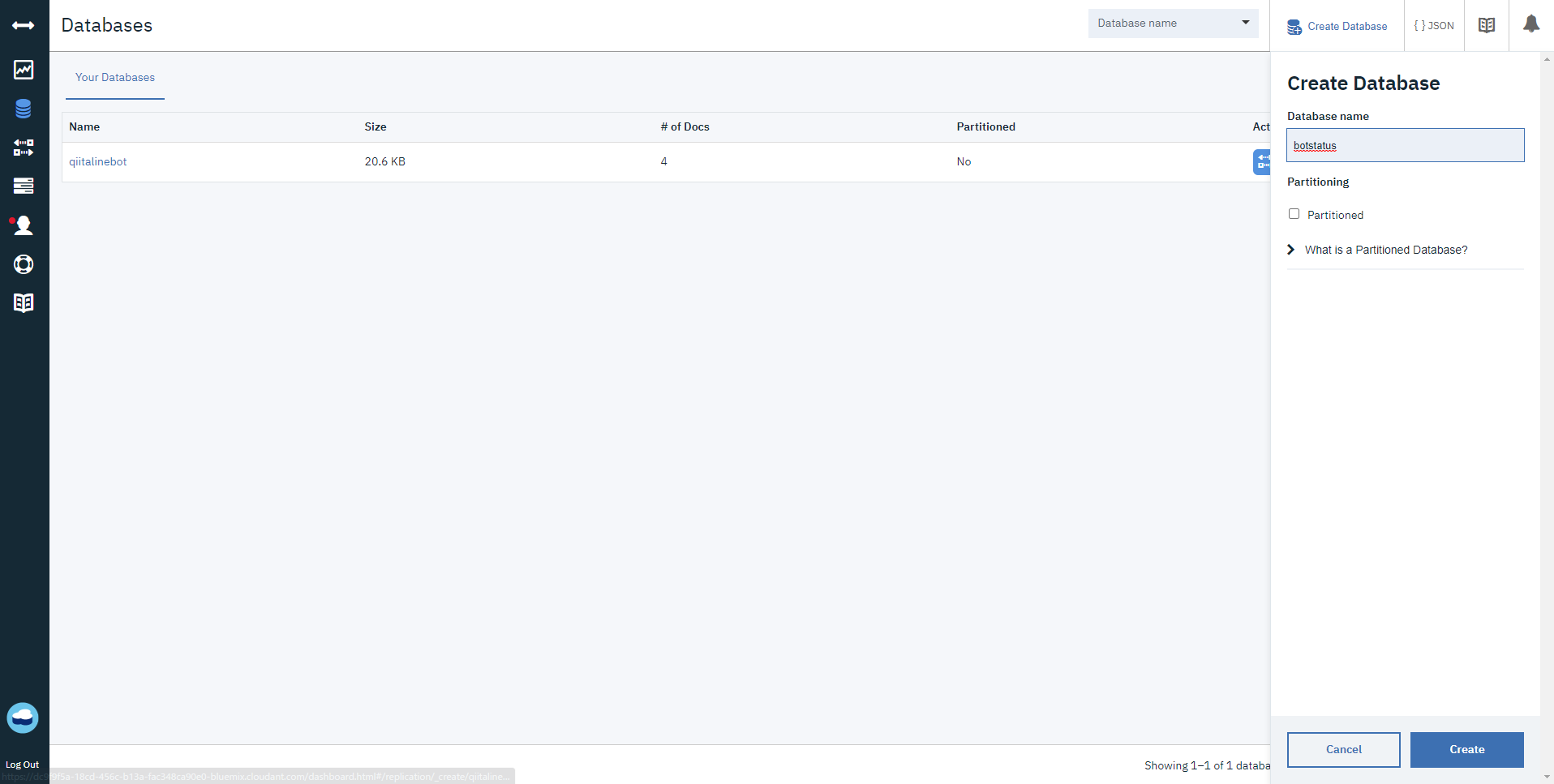Open the Databases stack icon in sidebar
The image size is (1554, 784).
click(x=24, y=109)
